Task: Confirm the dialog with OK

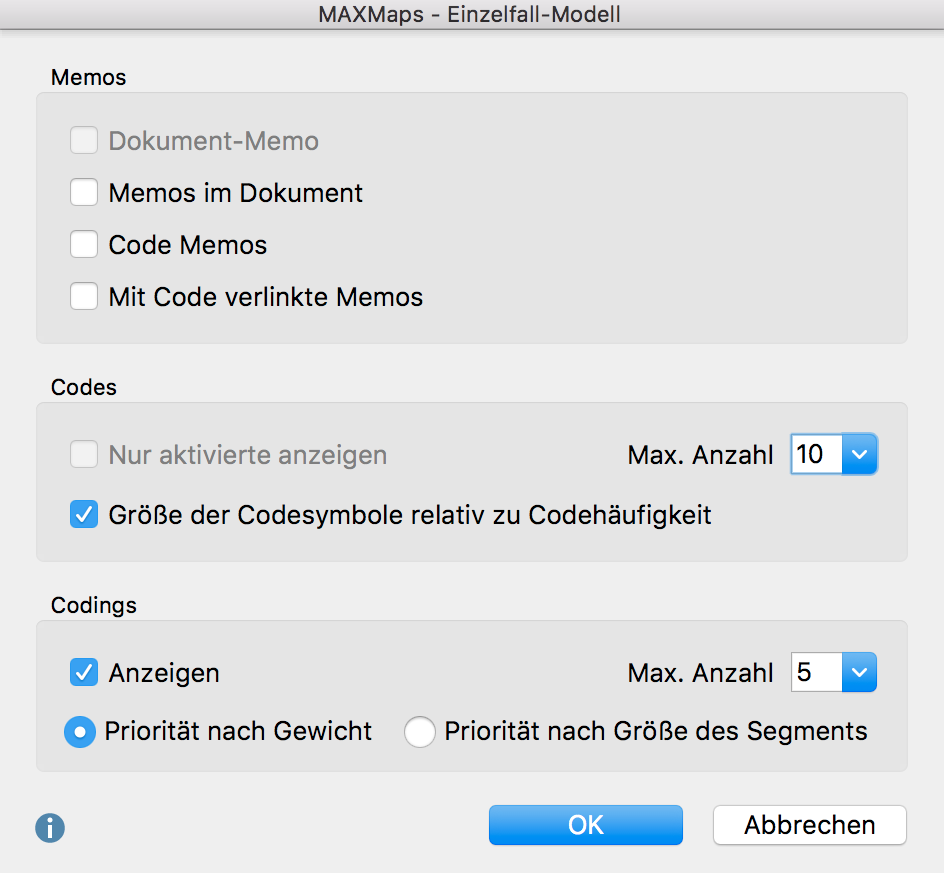Action: click(x=586, y=825)
